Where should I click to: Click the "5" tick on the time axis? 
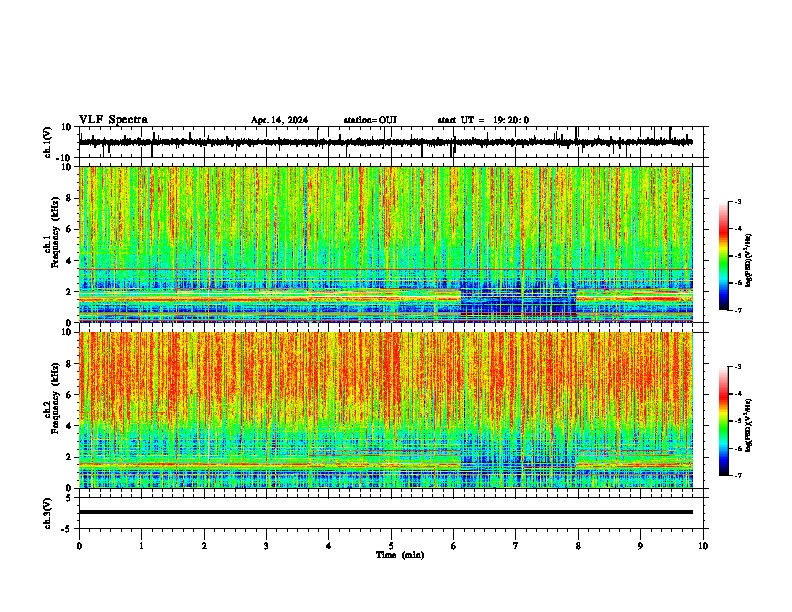point(391,546)
